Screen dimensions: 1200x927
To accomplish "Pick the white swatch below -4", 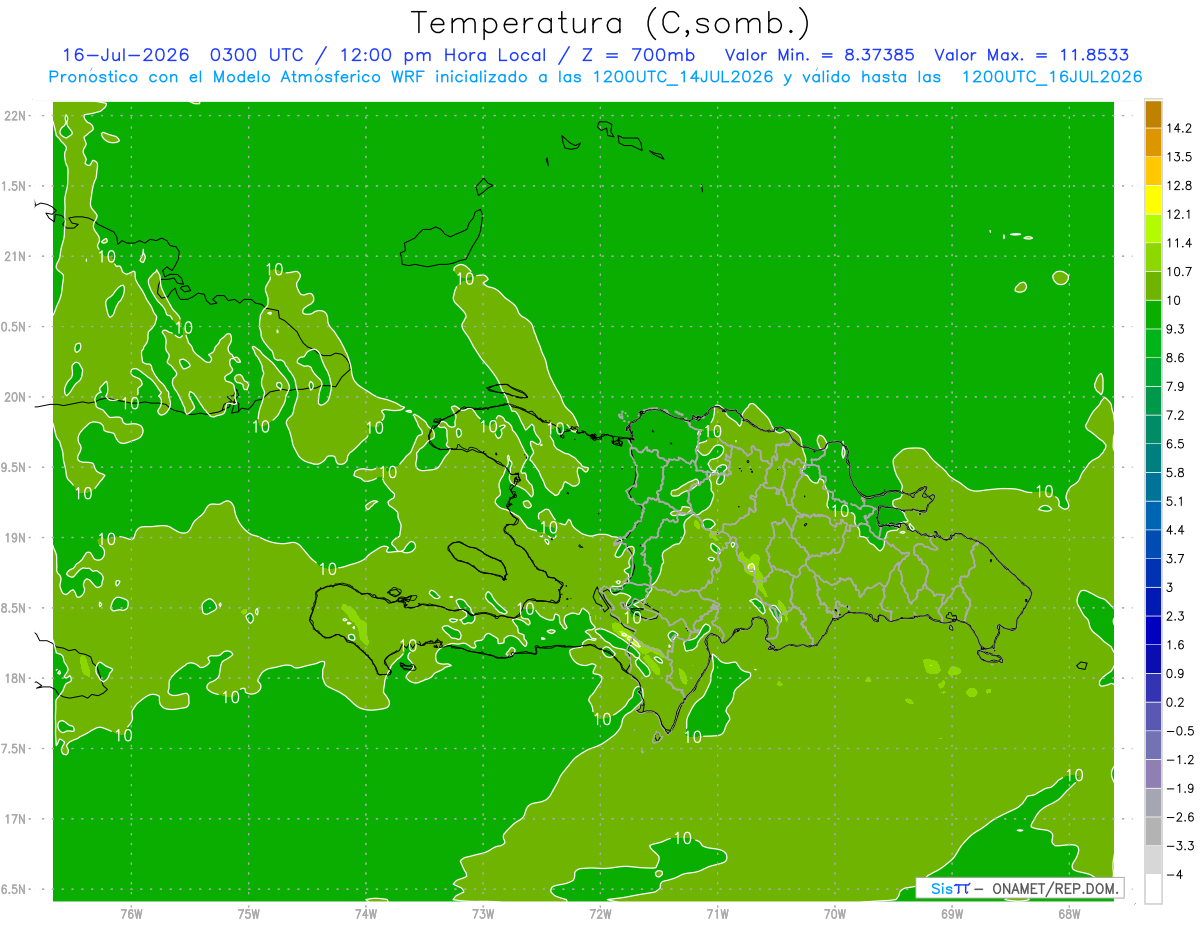I will tap(1153, 889).
